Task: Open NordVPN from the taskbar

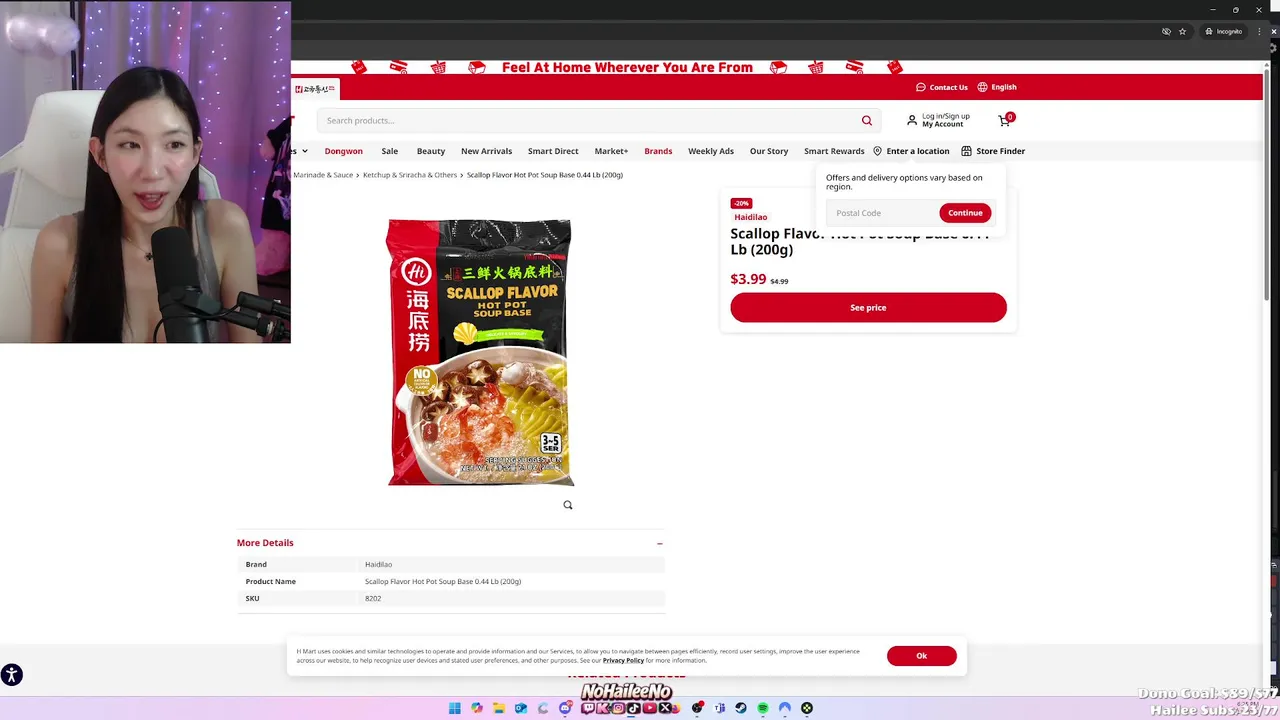Action: coord(785,708)
